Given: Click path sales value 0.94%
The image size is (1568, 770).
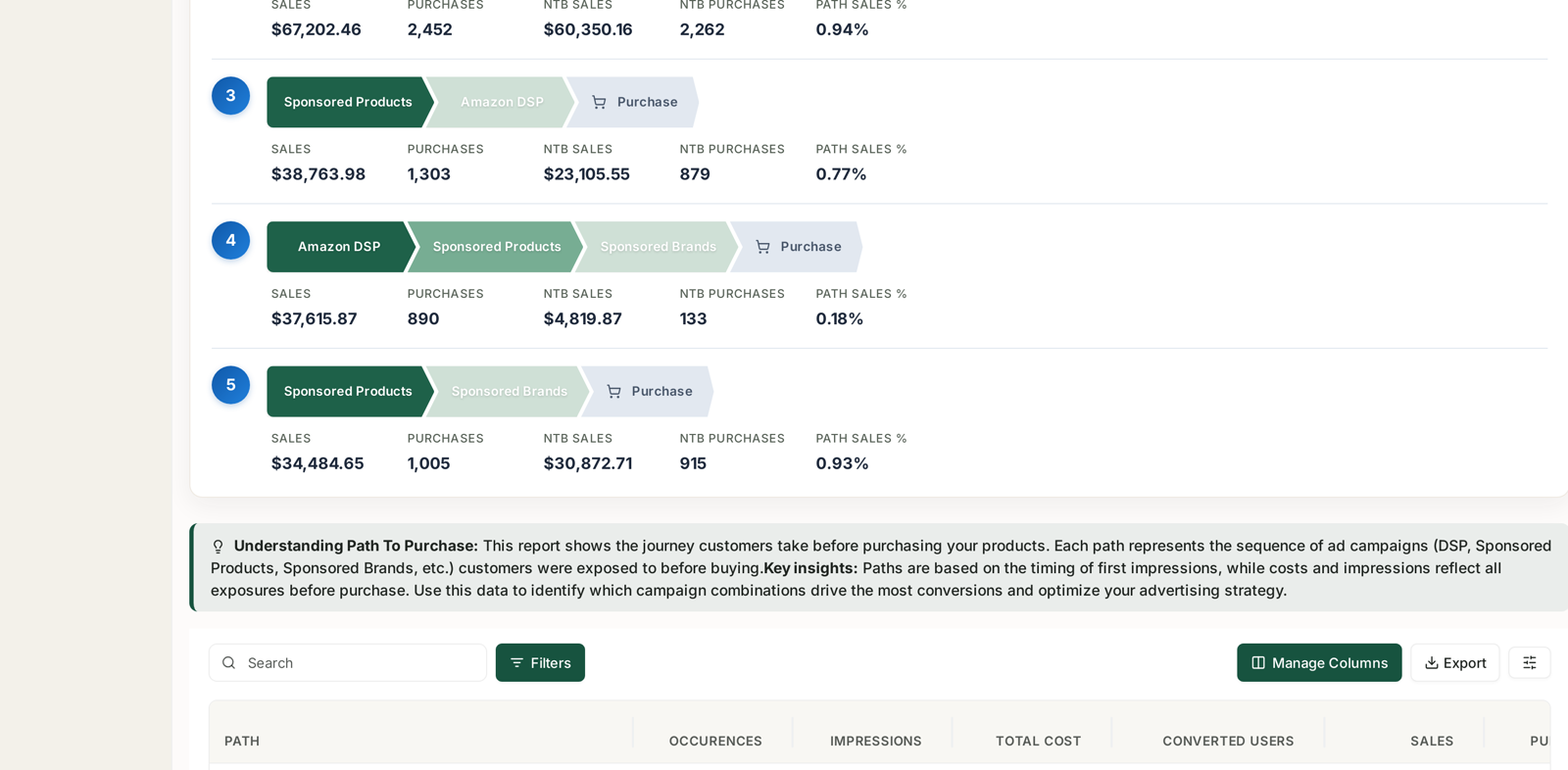Looking at the screenshot, I should click(843, 29).
